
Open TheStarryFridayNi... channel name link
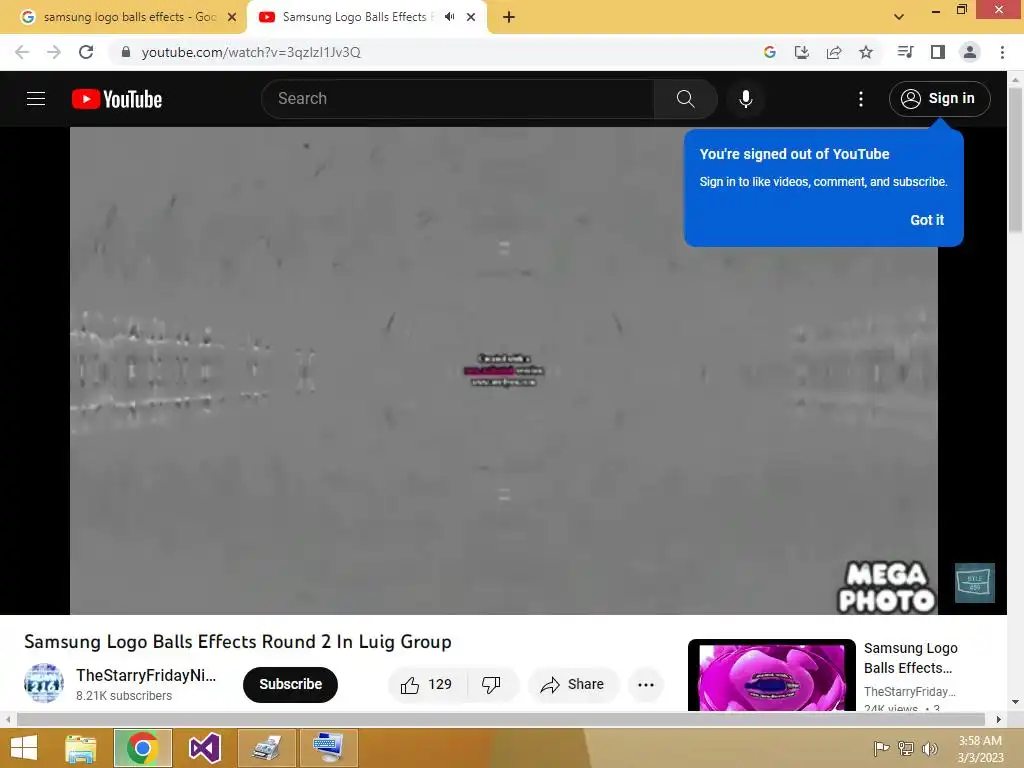146,675
